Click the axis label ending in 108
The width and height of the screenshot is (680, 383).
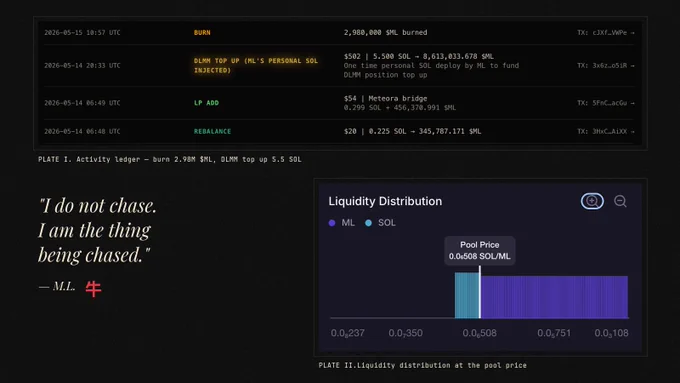[x=611, y=333]
